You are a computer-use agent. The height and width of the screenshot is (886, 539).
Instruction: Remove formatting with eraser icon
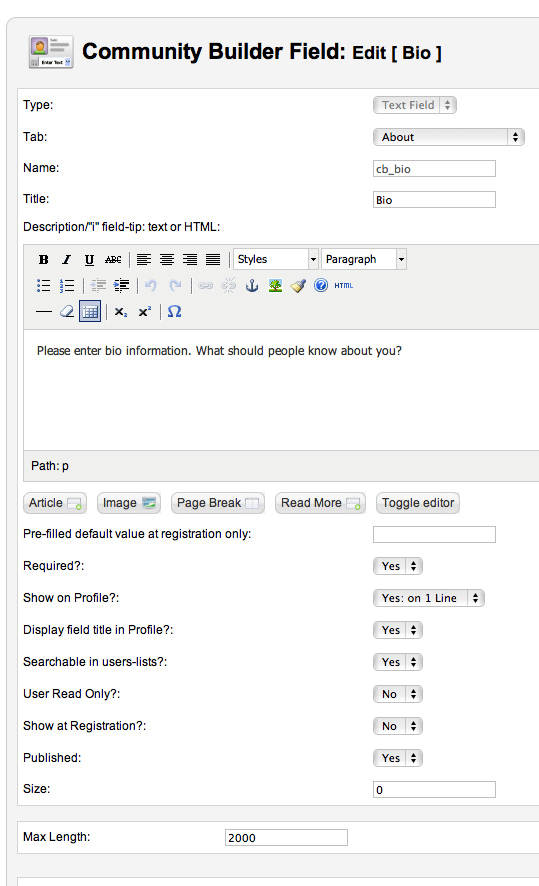67,311
